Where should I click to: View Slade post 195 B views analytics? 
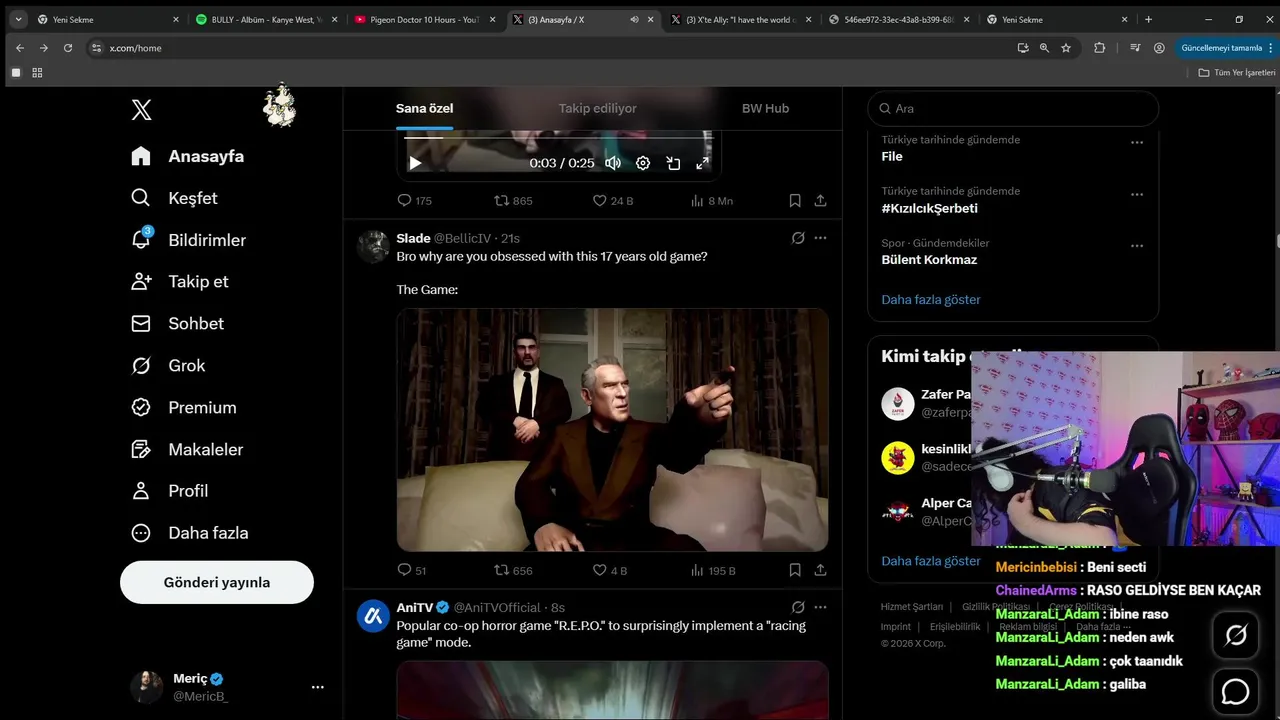tap(712, 570)
